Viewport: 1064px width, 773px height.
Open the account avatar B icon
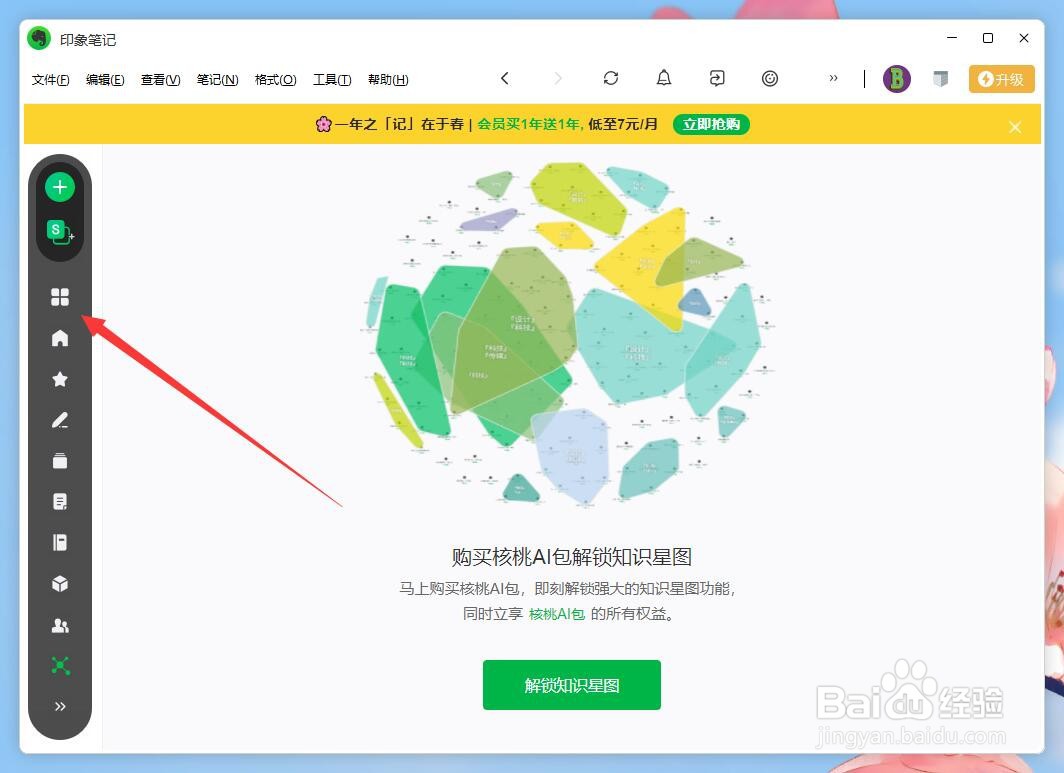click(x=896, y=79)
